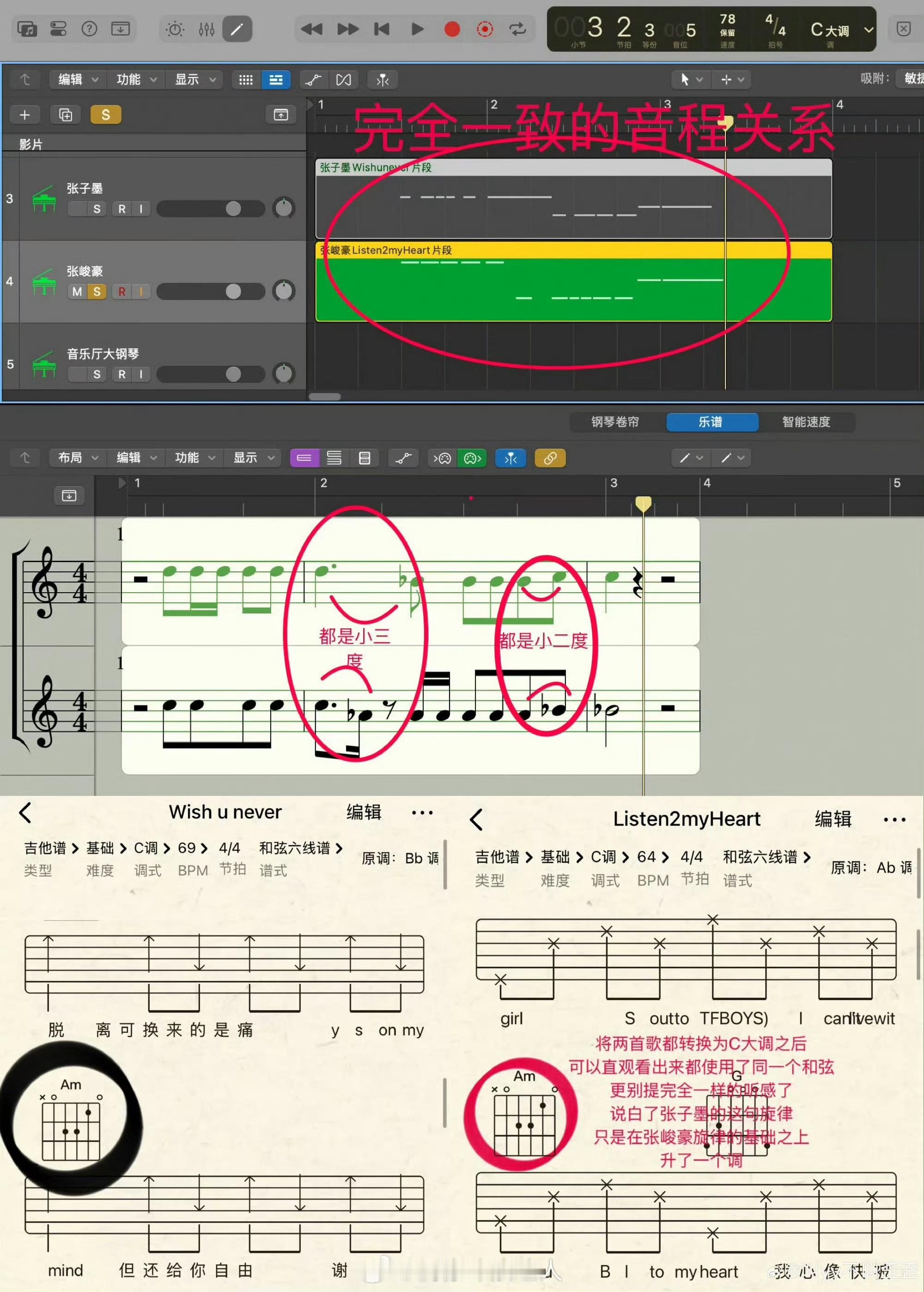Open 显示 menu in the score editor
The height and width of the screenshot is (1292, 924).
[x=253, y=458]
